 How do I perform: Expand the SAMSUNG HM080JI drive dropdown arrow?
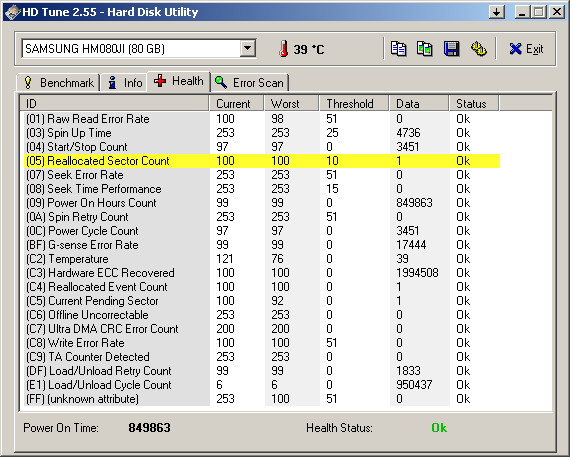click(x=248, y=48)
